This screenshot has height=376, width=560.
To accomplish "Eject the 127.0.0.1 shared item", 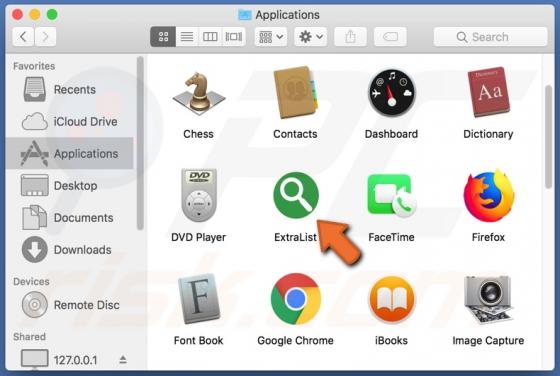I will [123, 360].
